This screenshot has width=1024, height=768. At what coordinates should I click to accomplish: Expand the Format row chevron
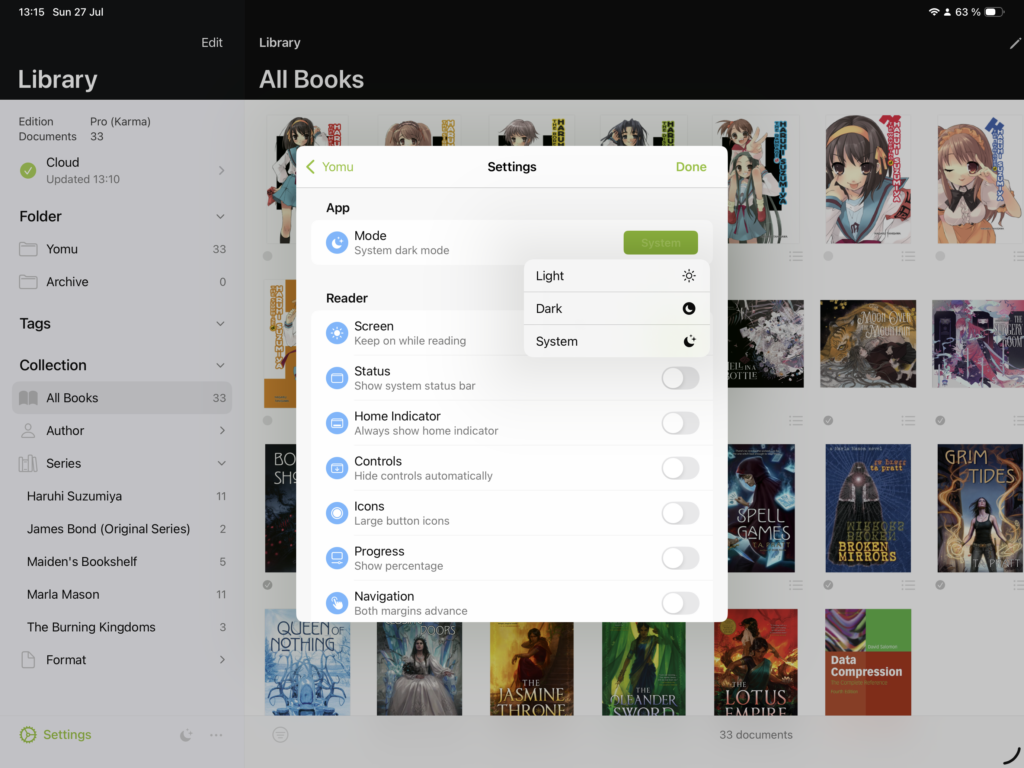(222, 660)
